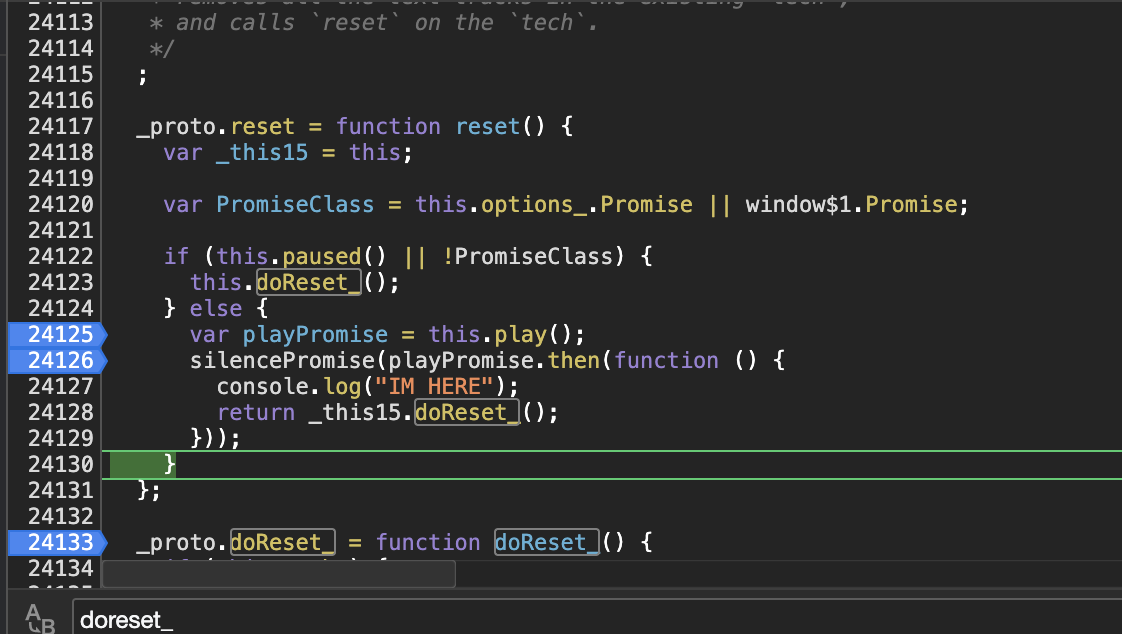Screen dimensions: 1122x634
Task: Click reset function name on line 24117
Action: point(487,127)
